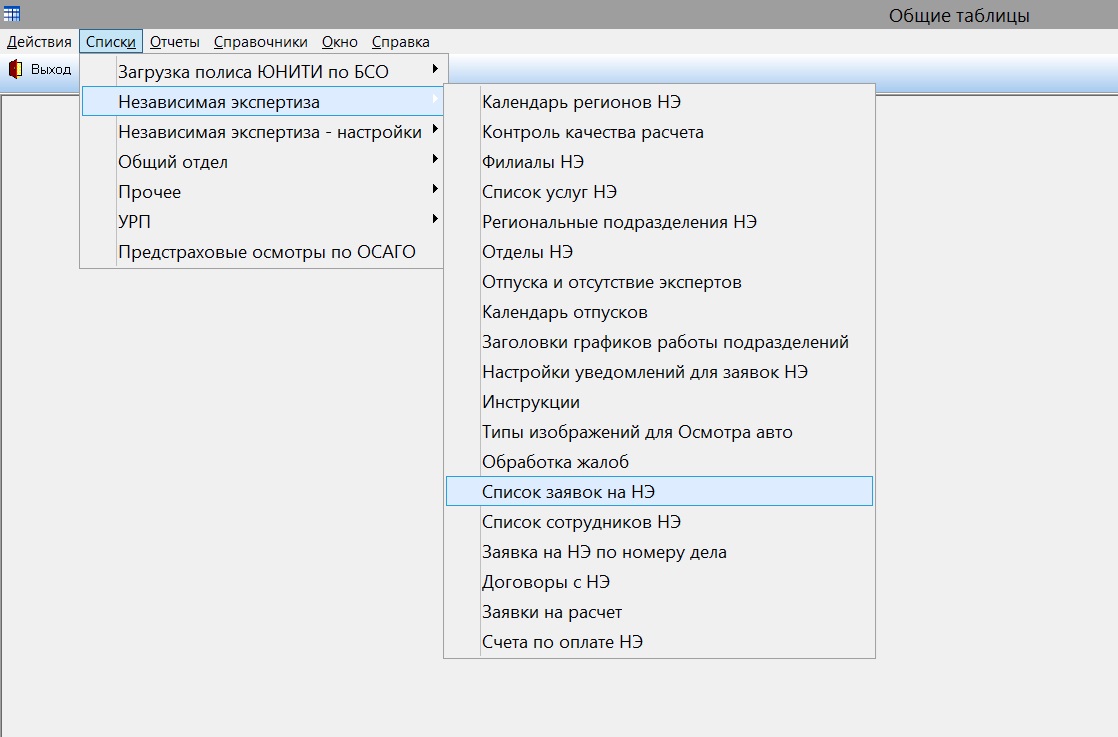
Task: Open the Действия menu
Action: coord(39,42)
